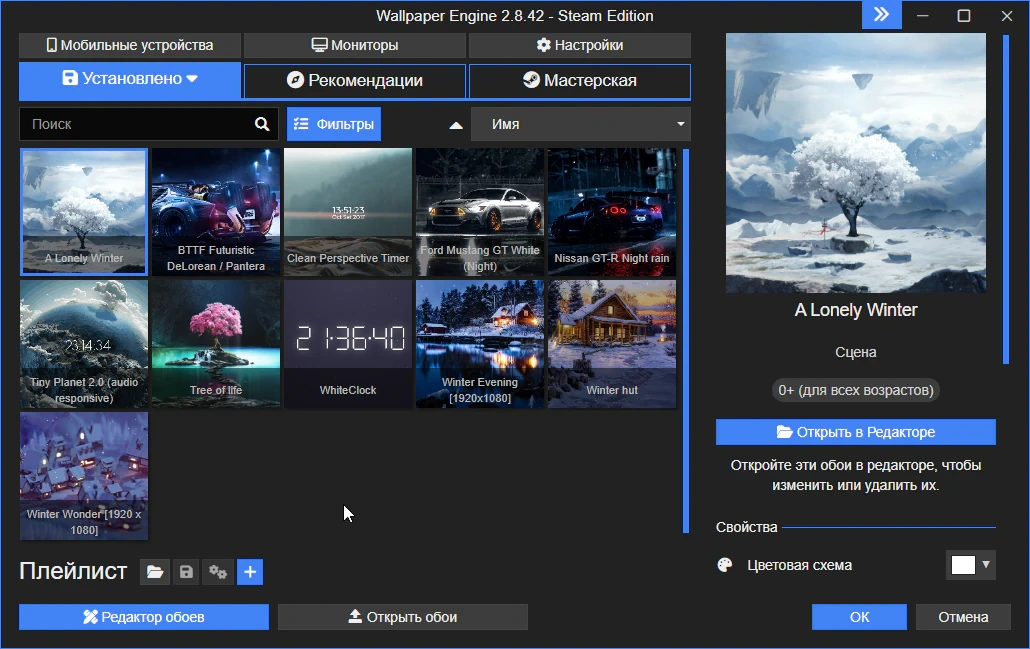The width and height of the screenshot is (1030, 649).
Task: Toggle ascending sort order arrow
Action: coord(456,125)
